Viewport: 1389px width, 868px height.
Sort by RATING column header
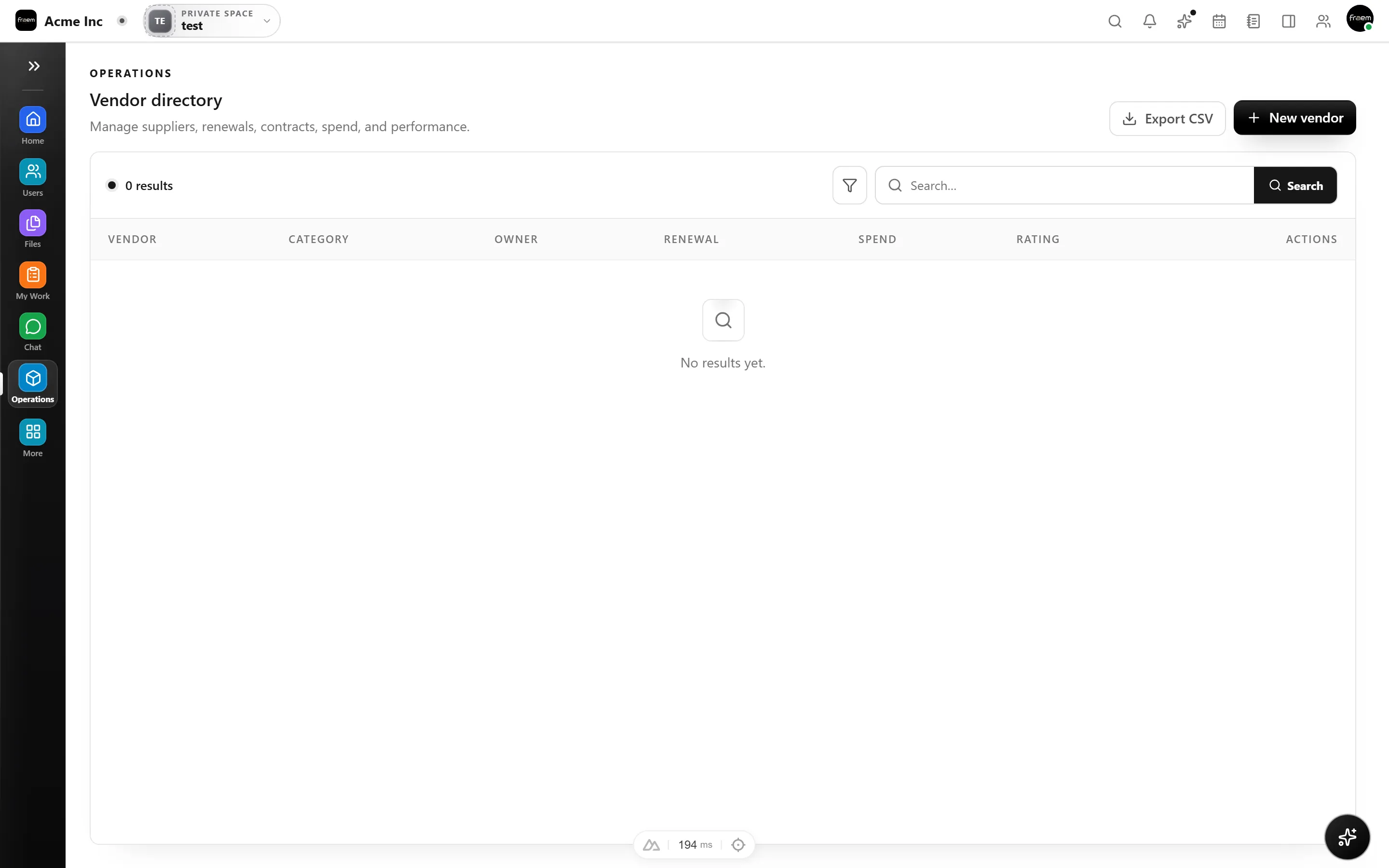pyautogui.click(x=1038, y=239)
